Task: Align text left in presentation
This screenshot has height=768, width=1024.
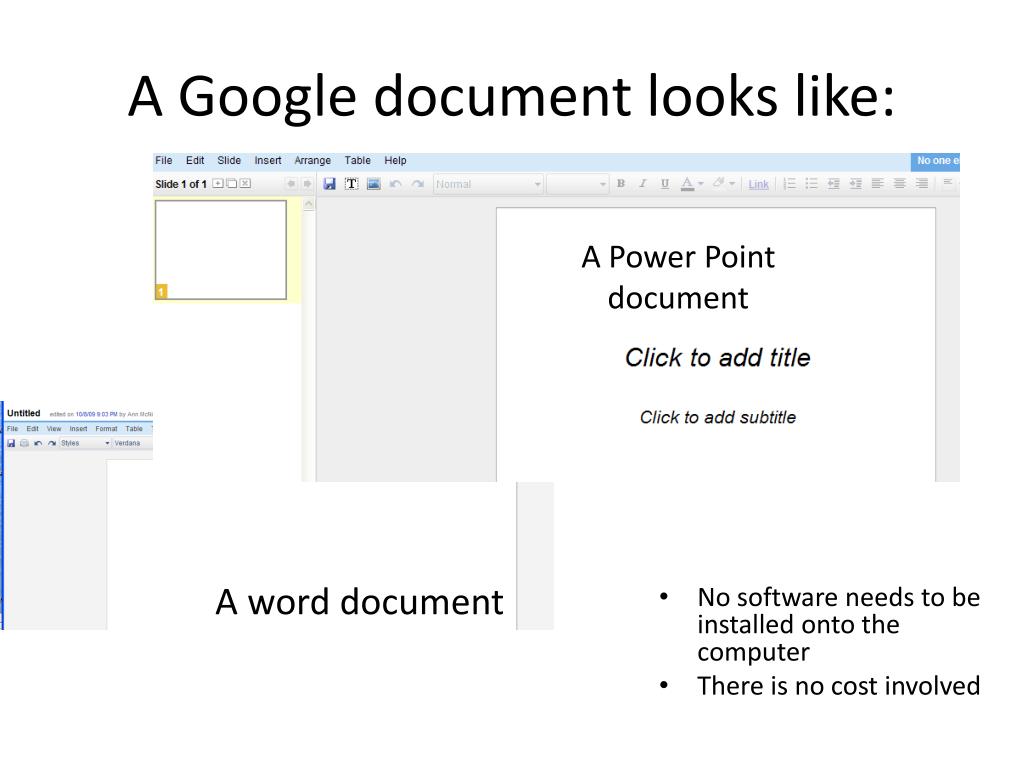Action: click(878, 184)
